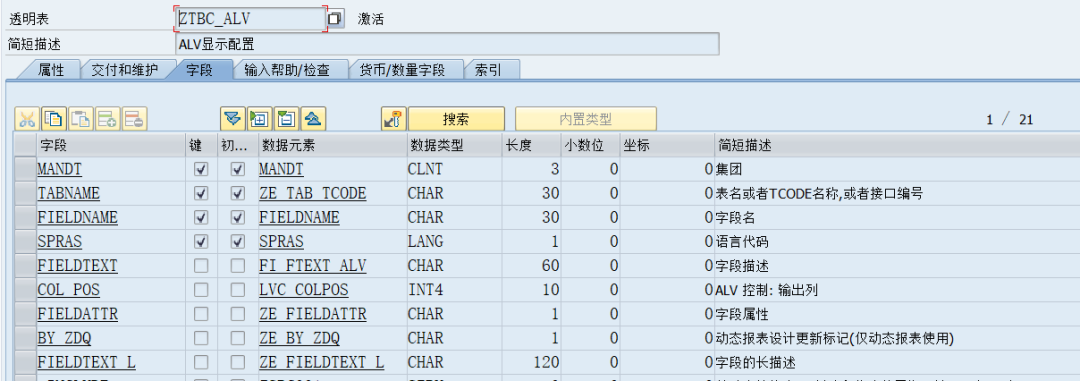
Task: Select the 字段 tab
Action: [x=200, y=70]
